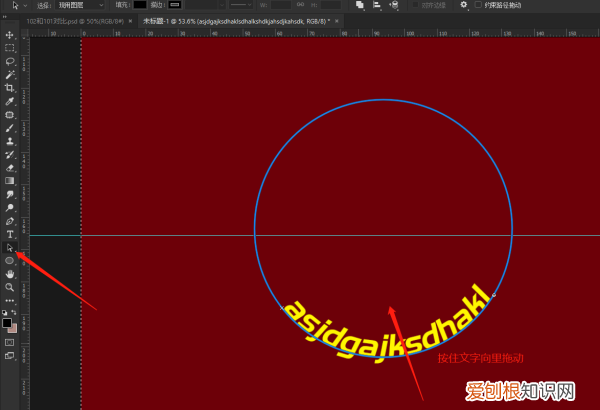Toggle the align edges checkbox
Viewport: 600px width, 410px height.
(x=415, y=5)
